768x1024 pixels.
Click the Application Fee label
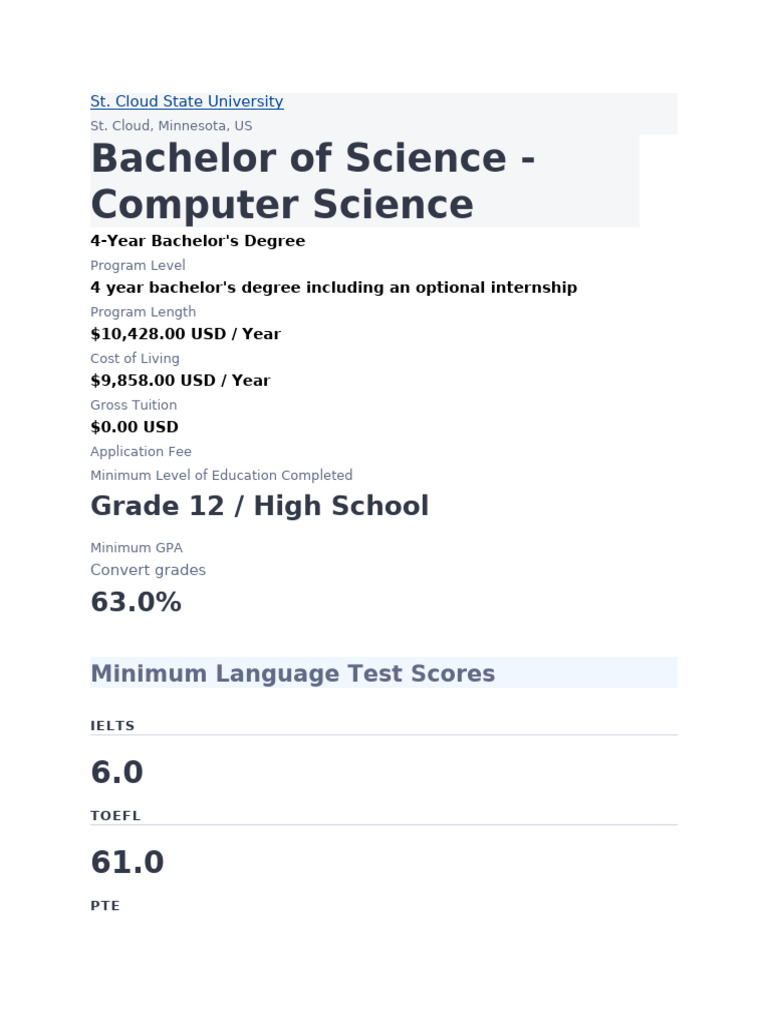click(x=141, y=452)
